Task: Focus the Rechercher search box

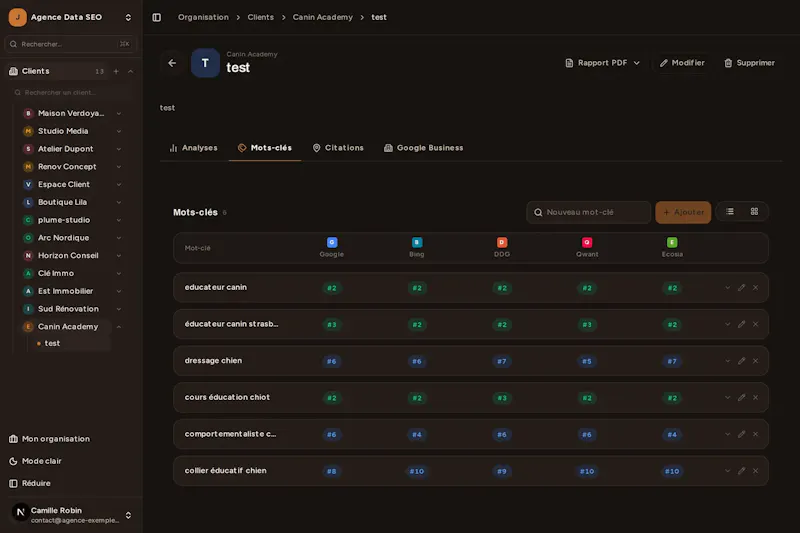Action: coord(70,44)
